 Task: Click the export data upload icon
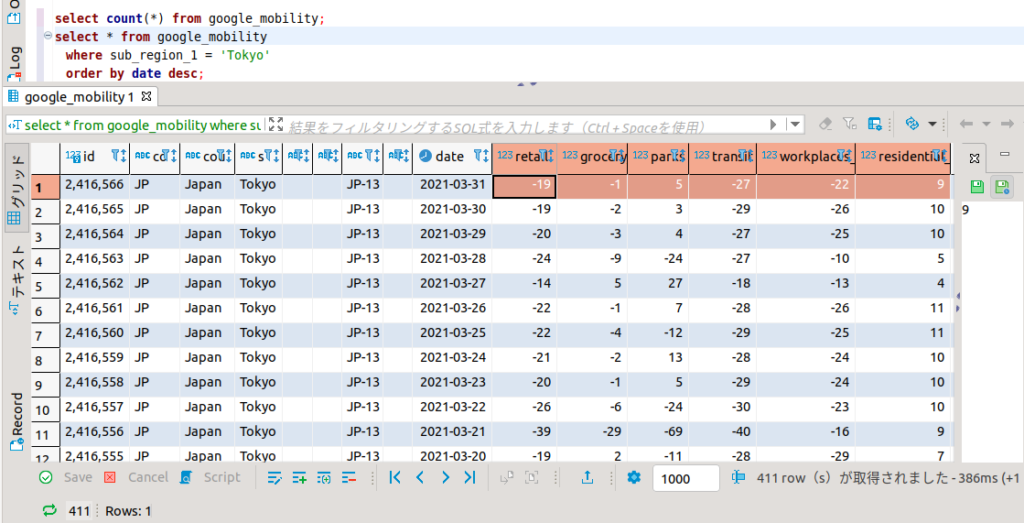coord(588,478)
